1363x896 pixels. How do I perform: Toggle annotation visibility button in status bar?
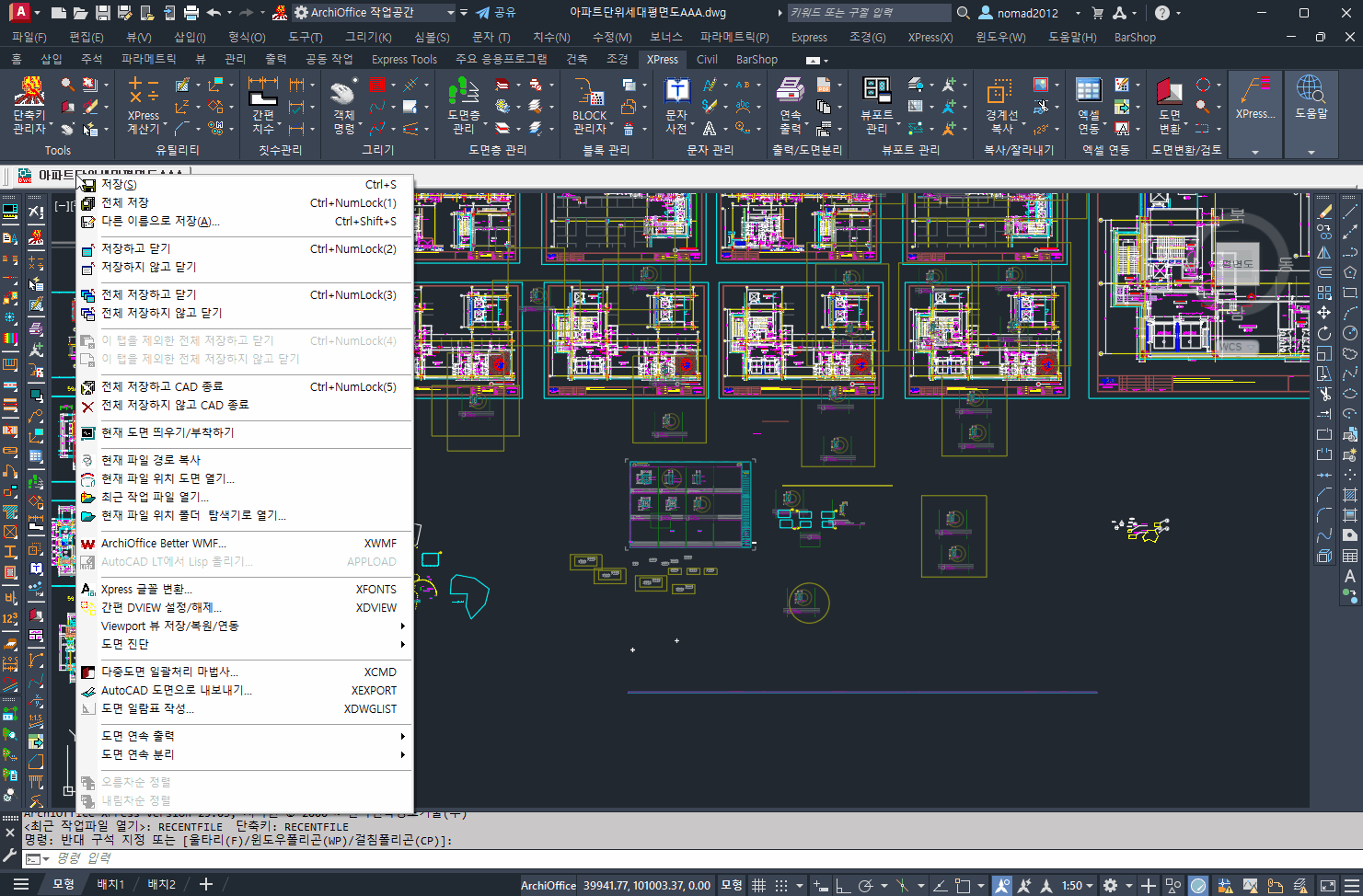pyautogui.click(x=1002, y=885)
